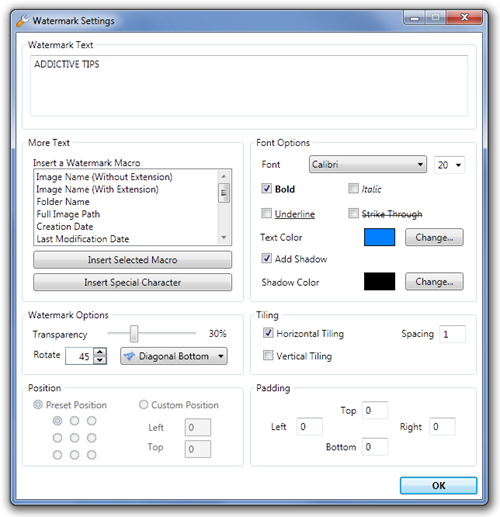Click the Diagonal Bottom direction icon
This screenshot has width=500, height=517.
[x=129, y=356]
